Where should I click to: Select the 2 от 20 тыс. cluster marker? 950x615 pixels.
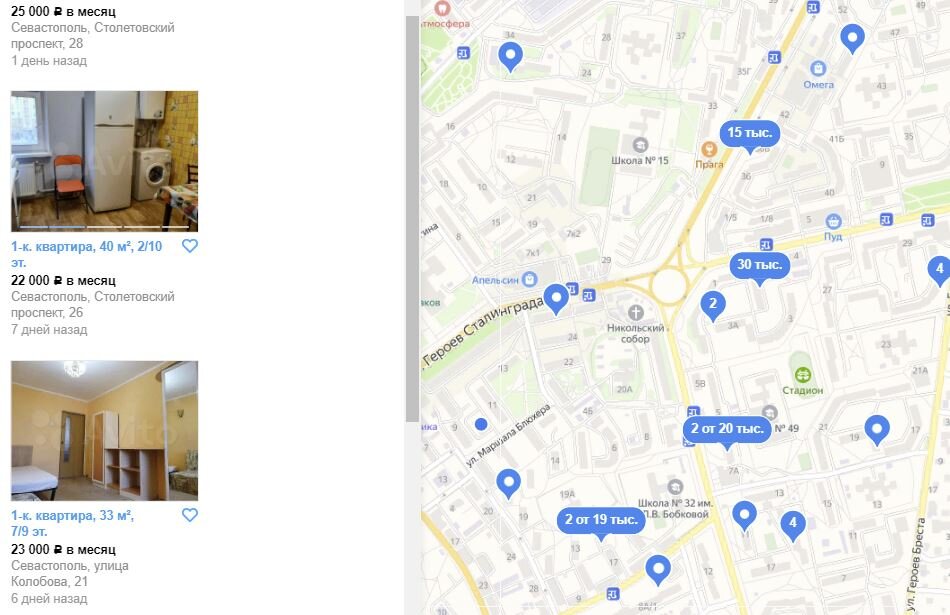coord(727,428)
